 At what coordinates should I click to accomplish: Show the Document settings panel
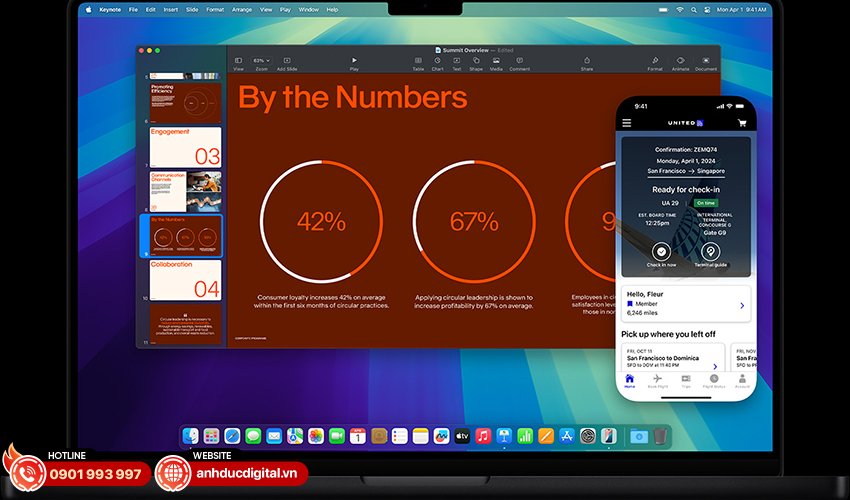point(706,62)
